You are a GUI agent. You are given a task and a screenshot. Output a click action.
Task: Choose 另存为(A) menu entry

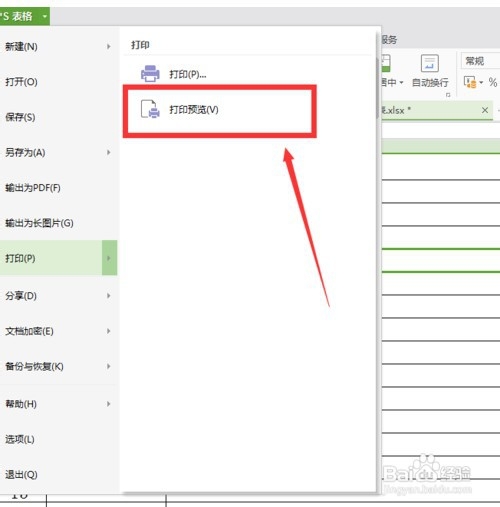pyautogui.click(x=58, y=152)
